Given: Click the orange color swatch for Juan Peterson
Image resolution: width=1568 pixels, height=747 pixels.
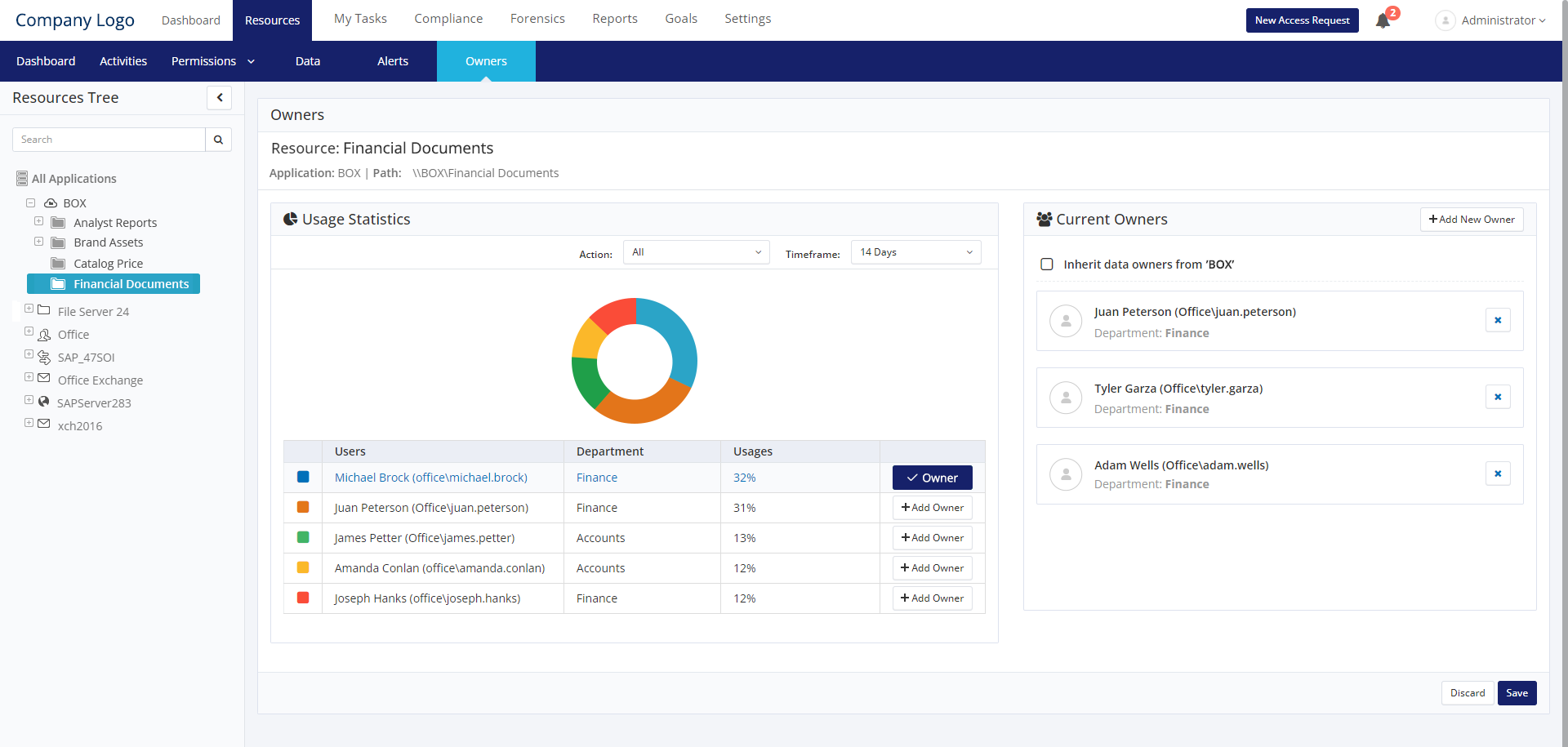Looking at the screenshot, I should 303,507.
